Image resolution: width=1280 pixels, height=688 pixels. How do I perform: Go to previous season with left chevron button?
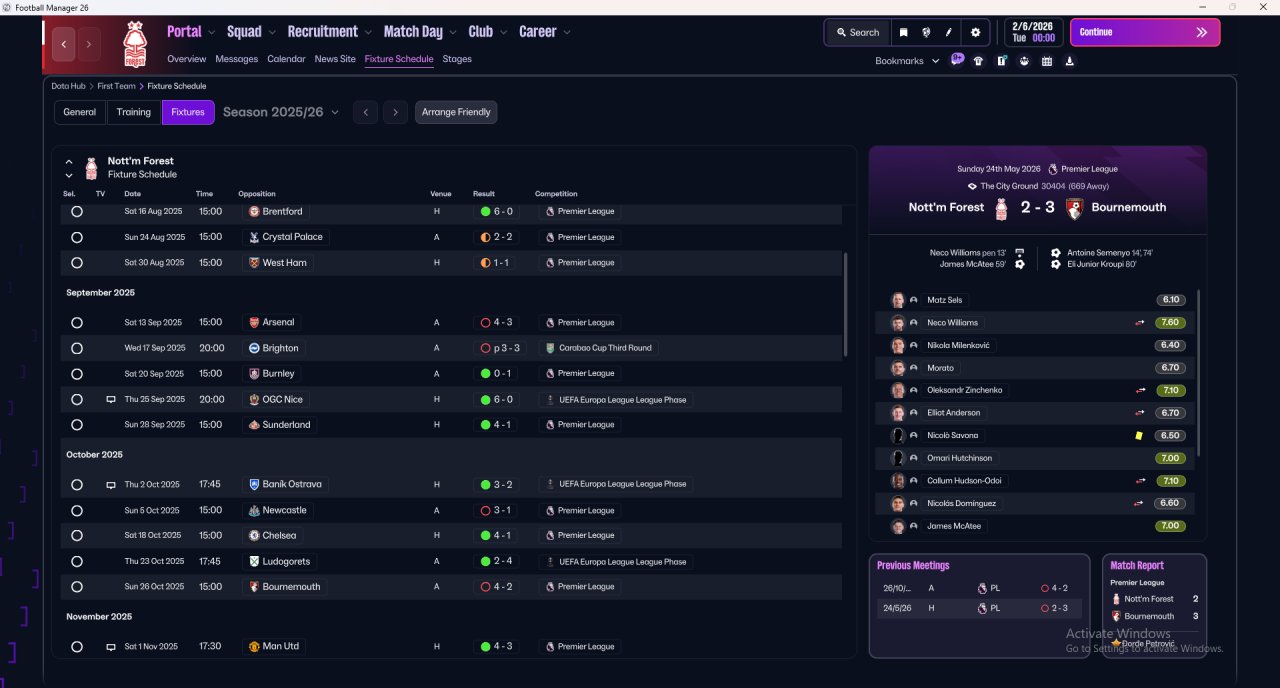pyautogui.click(x=366, y=112)
